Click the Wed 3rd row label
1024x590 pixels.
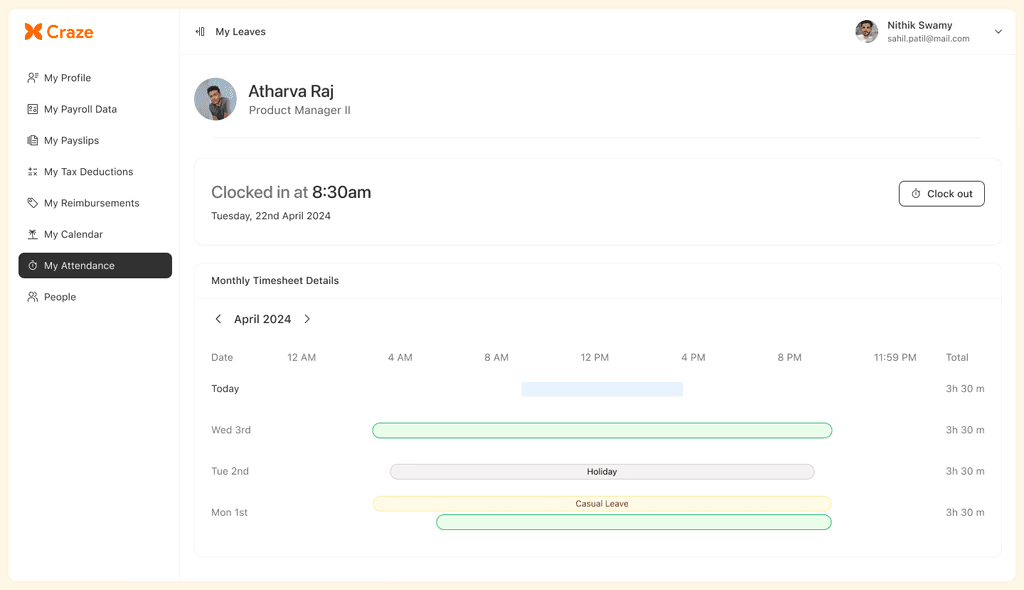[x=231, y=430]
